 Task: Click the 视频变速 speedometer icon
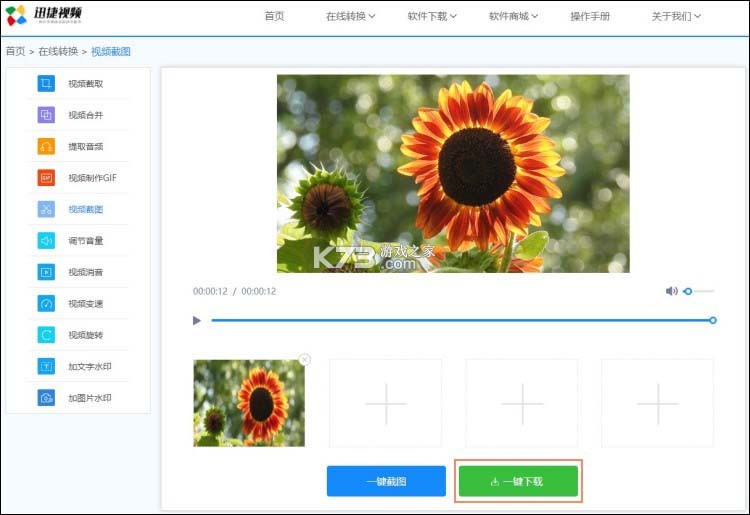46,304
